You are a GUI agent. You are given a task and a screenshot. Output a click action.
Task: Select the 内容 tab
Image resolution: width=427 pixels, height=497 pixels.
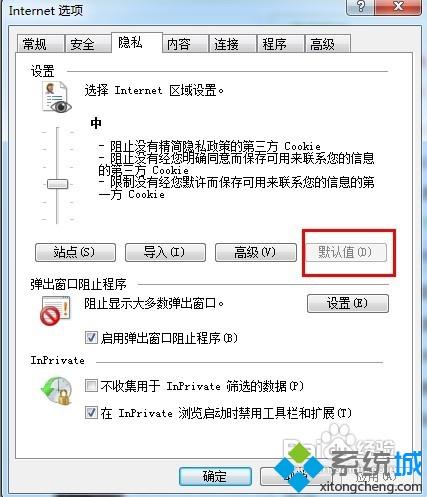(185, 44)
